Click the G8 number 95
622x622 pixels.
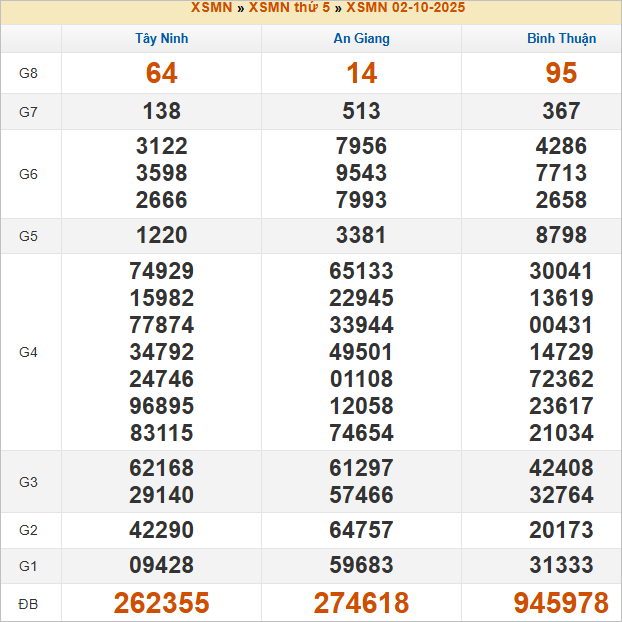pyautogui.click(x=561, y=73)
